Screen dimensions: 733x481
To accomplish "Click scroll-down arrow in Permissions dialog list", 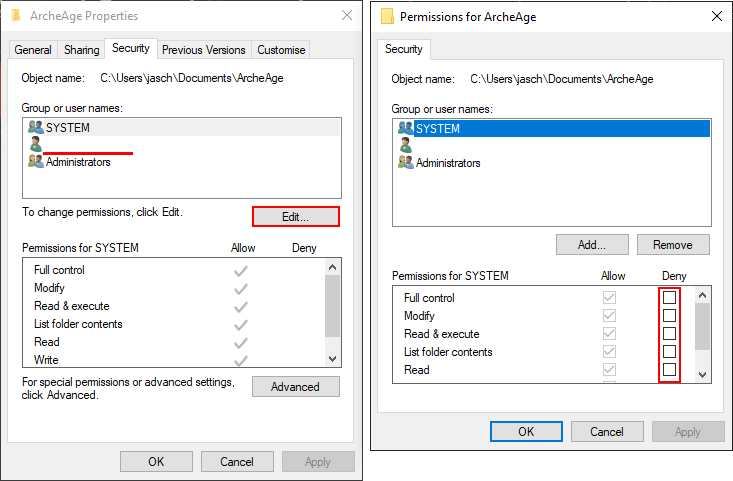I will [x=702, y=374].
